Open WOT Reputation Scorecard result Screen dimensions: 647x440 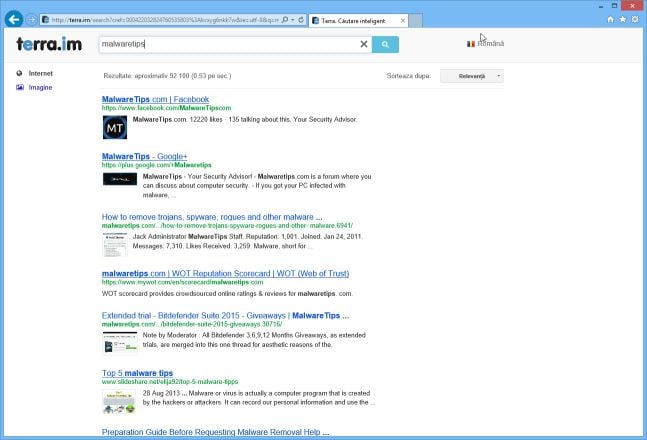click(x=225, y=274)
